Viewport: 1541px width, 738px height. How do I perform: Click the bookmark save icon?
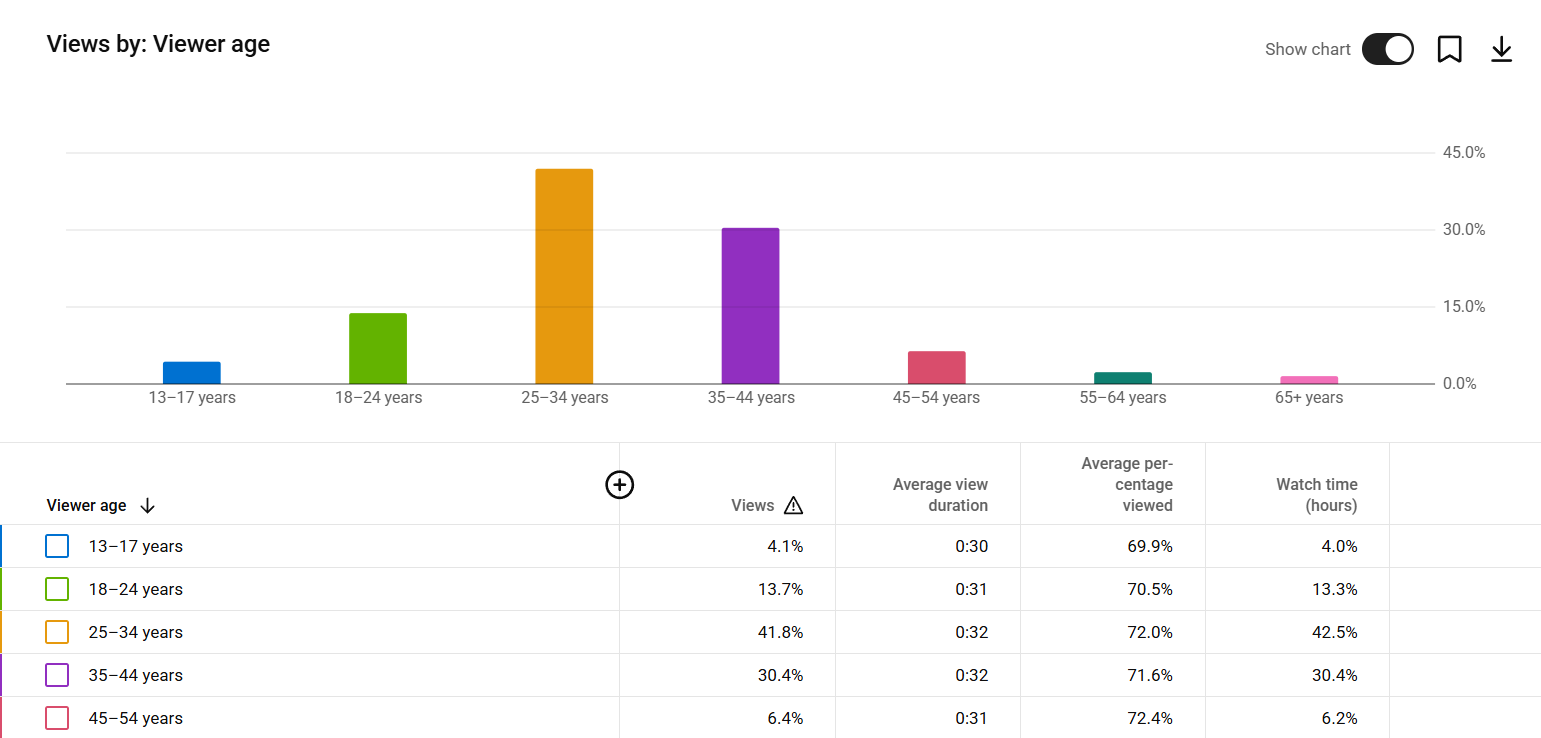(x=1449, y=49)
